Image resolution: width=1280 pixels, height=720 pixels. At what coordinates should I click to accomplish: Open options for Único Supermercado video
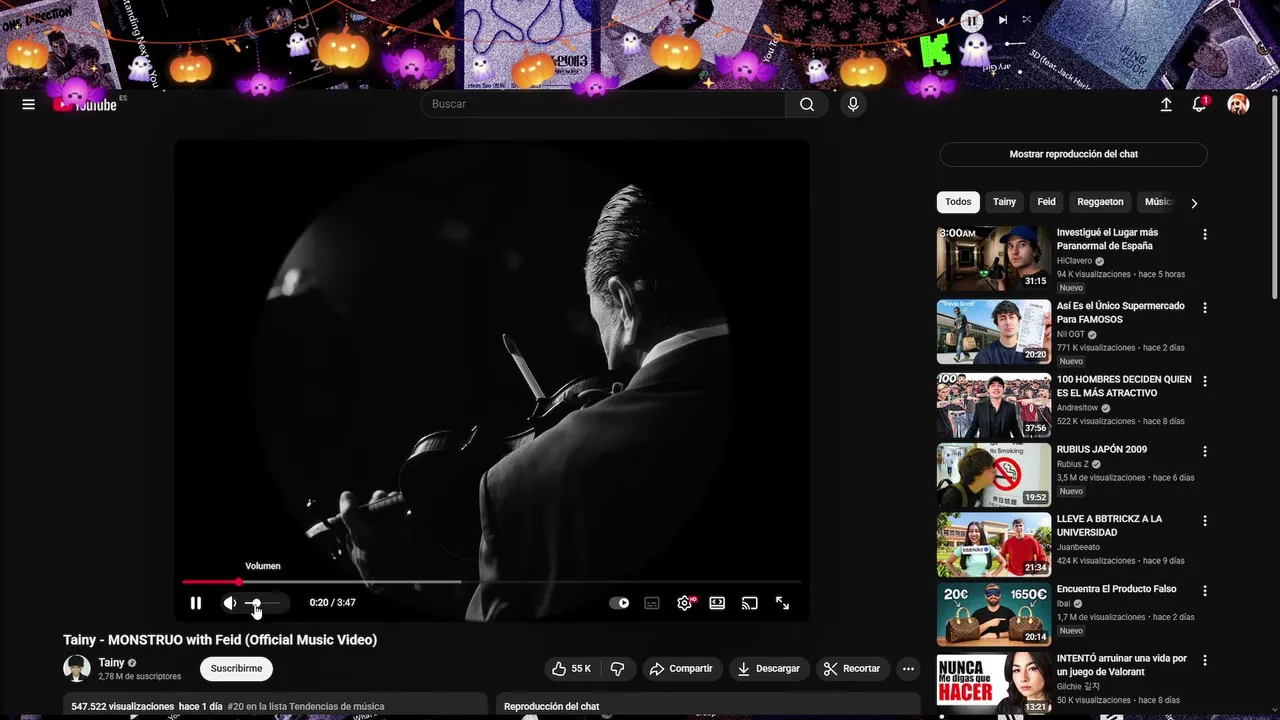coord(1205,308)
